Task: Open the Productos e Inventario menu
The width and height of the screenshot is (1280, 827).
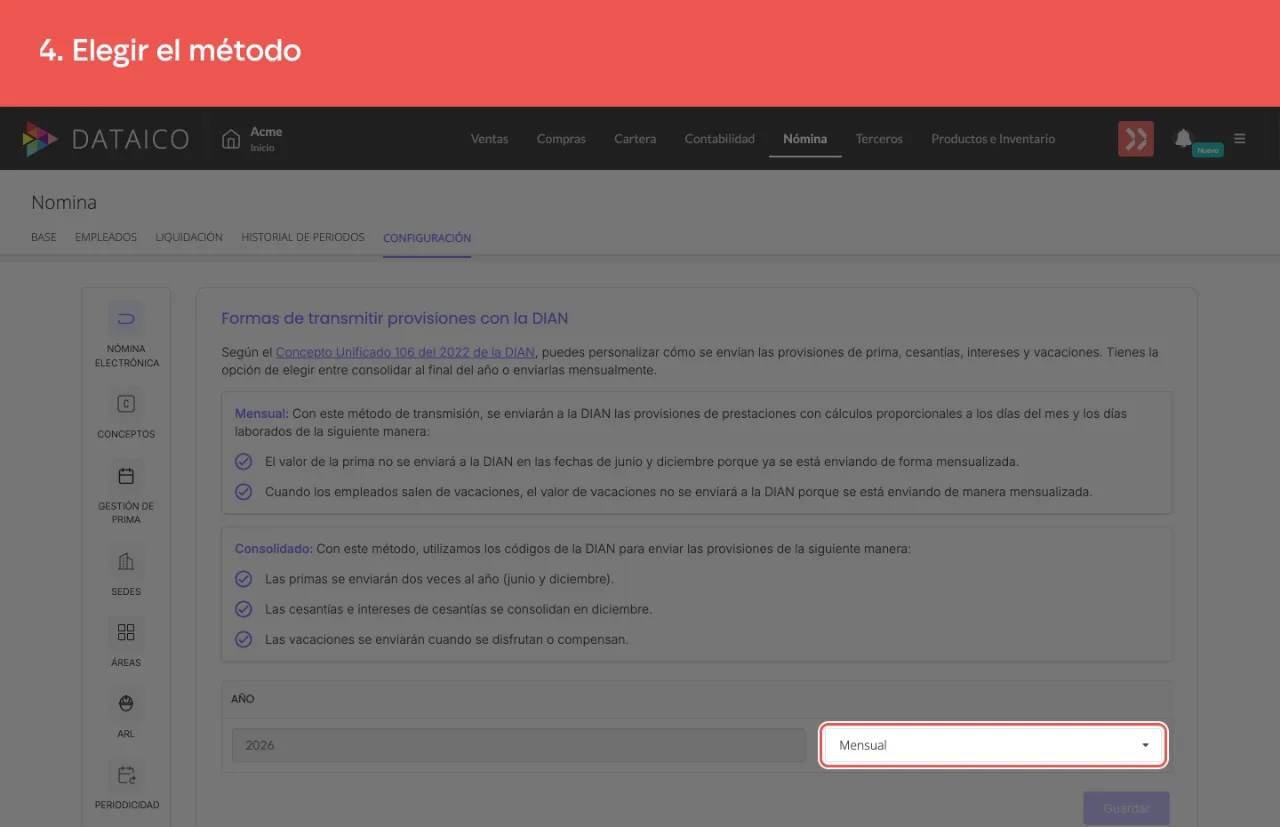Action: click(x=993, y=139)
